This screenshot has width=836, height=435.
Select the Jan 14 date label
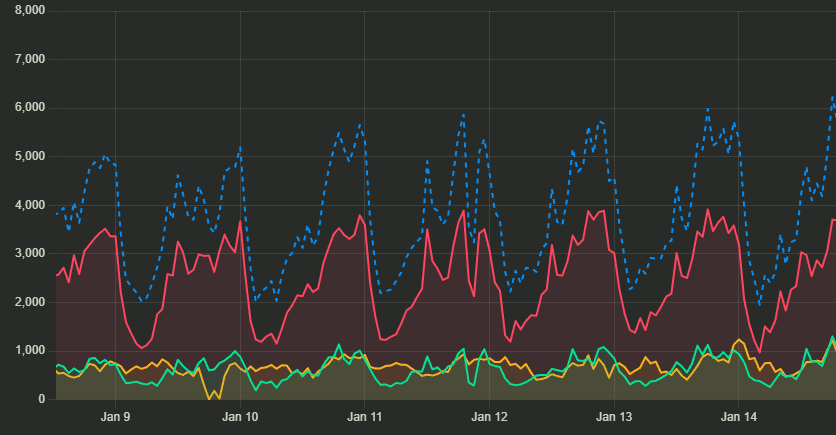[x=737, y=415]
